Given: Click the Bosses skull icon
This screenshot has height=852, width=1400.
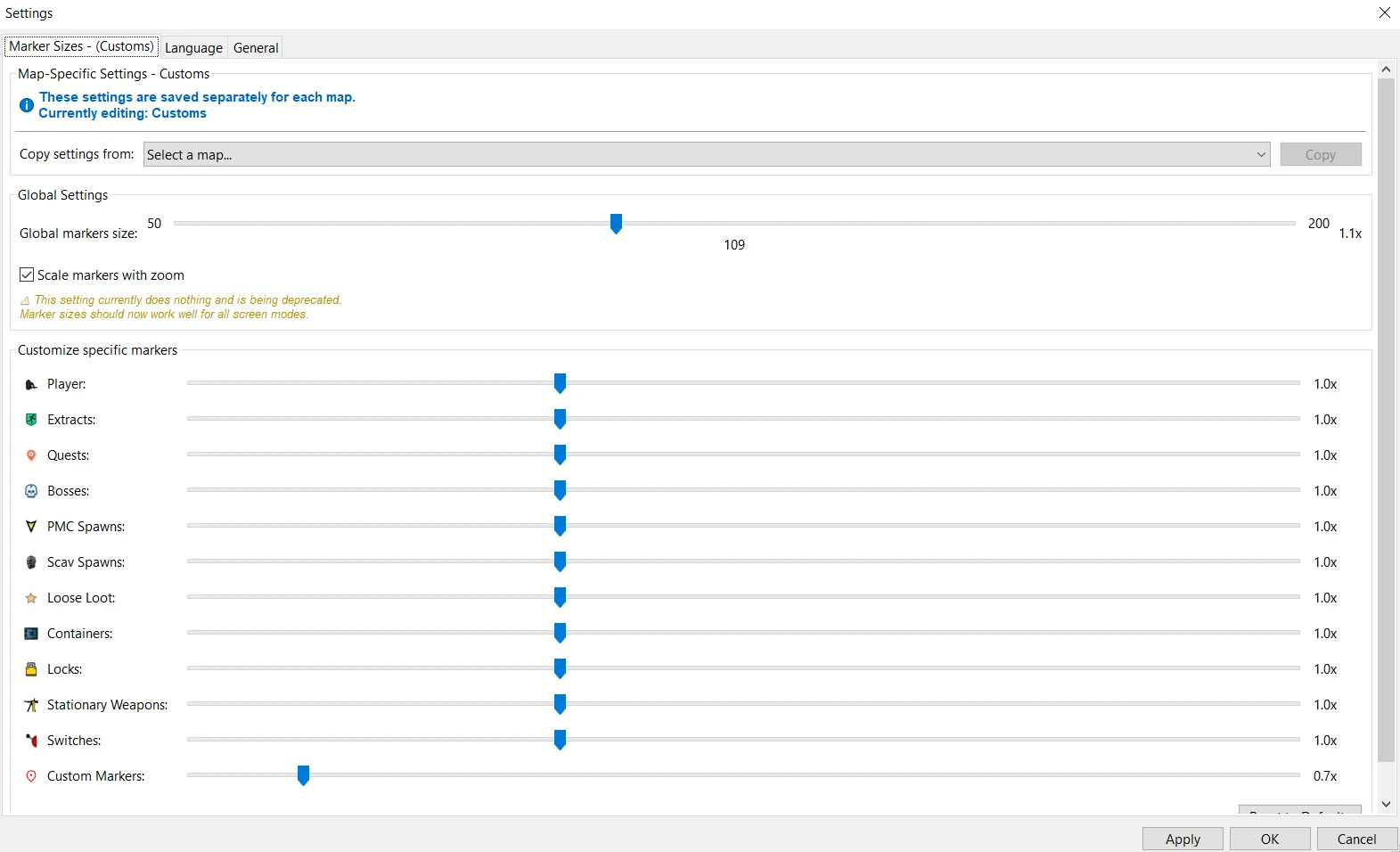Looking at the screenshot, I should tap(31, 491).
